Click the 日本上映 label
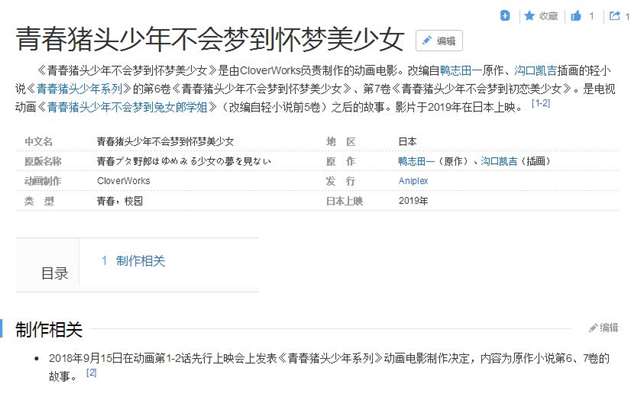Viewport: 640px width, 403px height. tap(344, 201)
